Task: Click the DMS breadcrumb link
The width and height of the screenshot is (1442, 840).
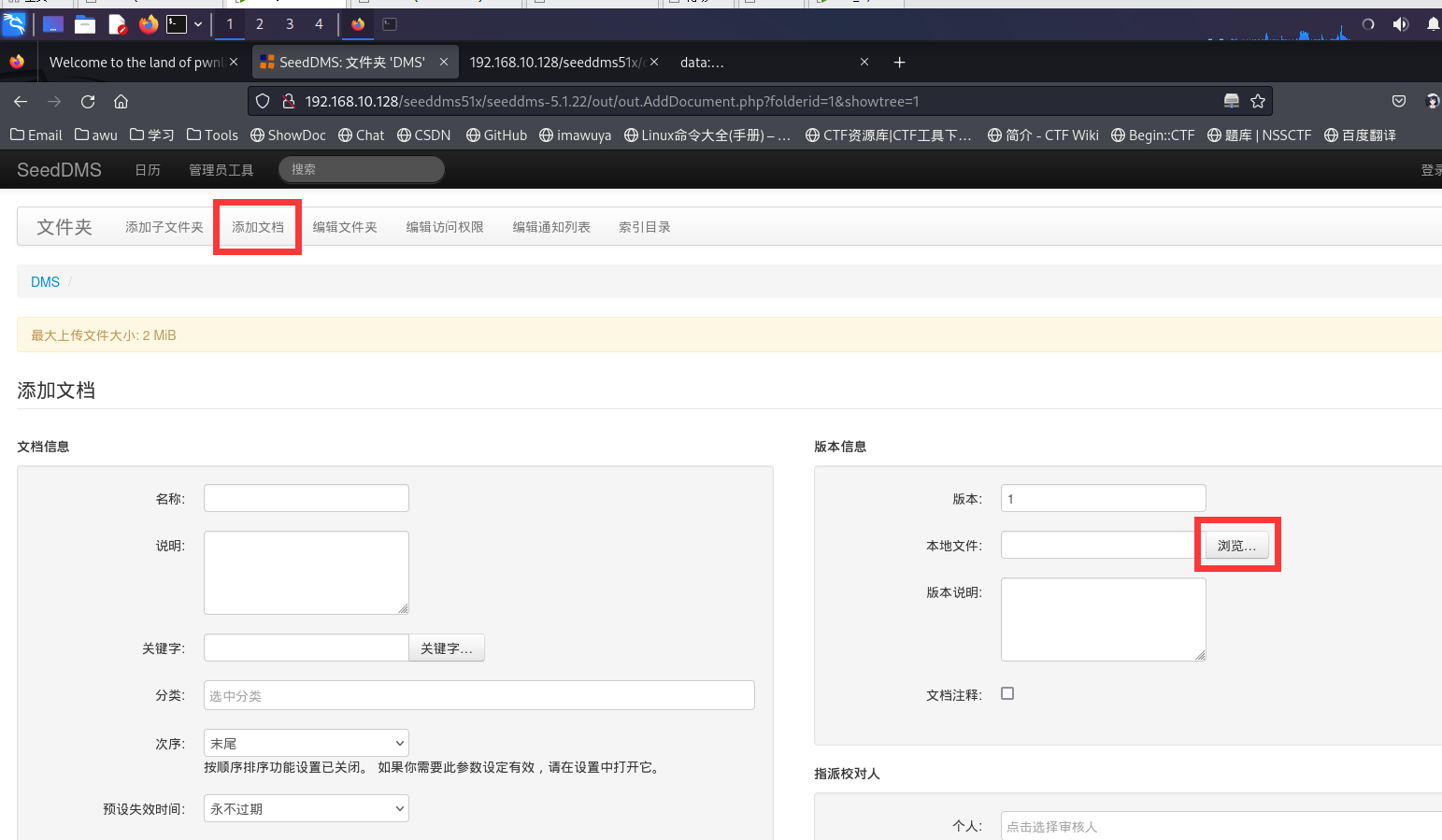Action: (45, 282)
